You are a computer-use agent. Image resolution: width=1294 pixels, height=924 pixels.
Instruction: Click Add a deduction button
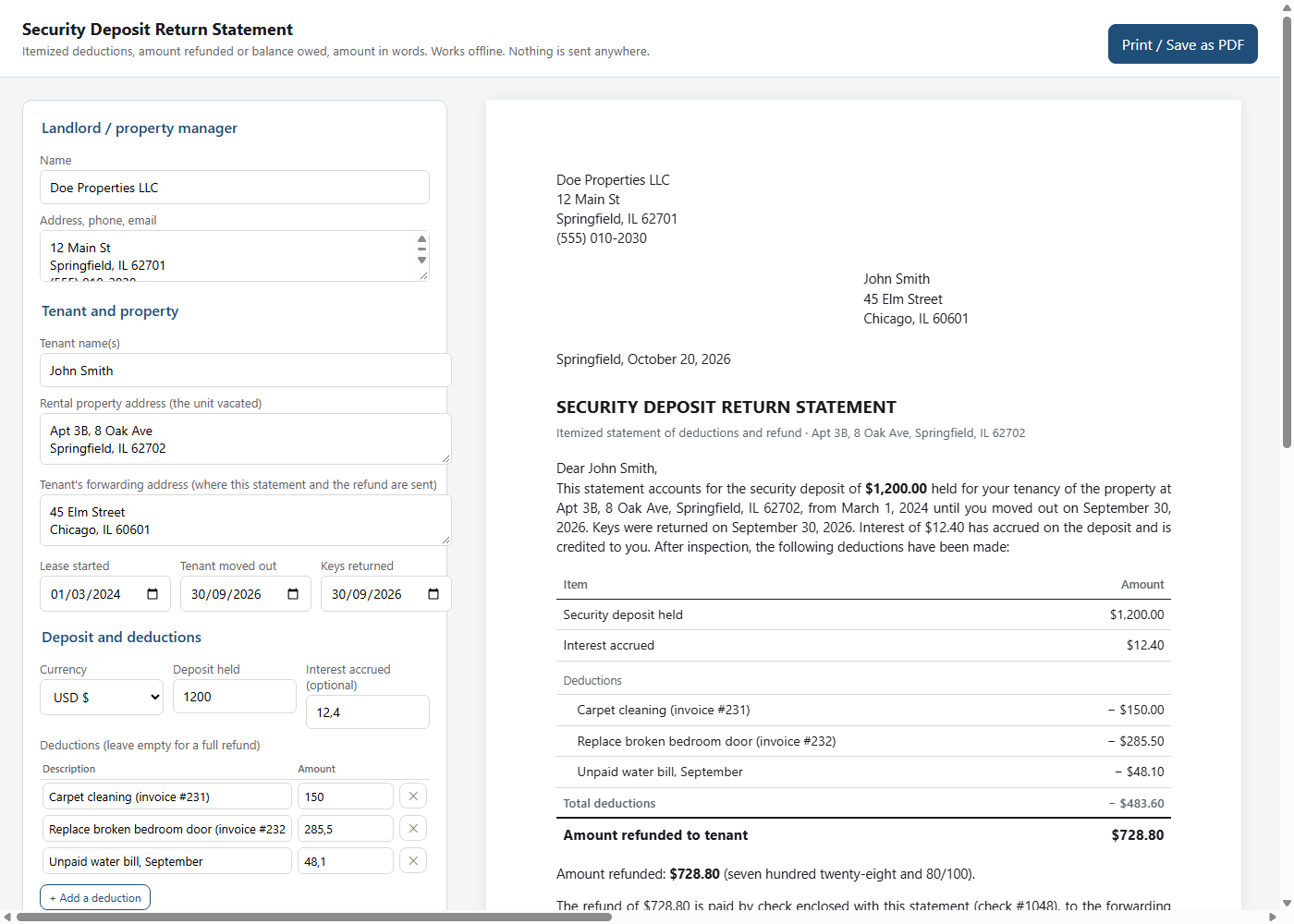click(x=95, y=897)
